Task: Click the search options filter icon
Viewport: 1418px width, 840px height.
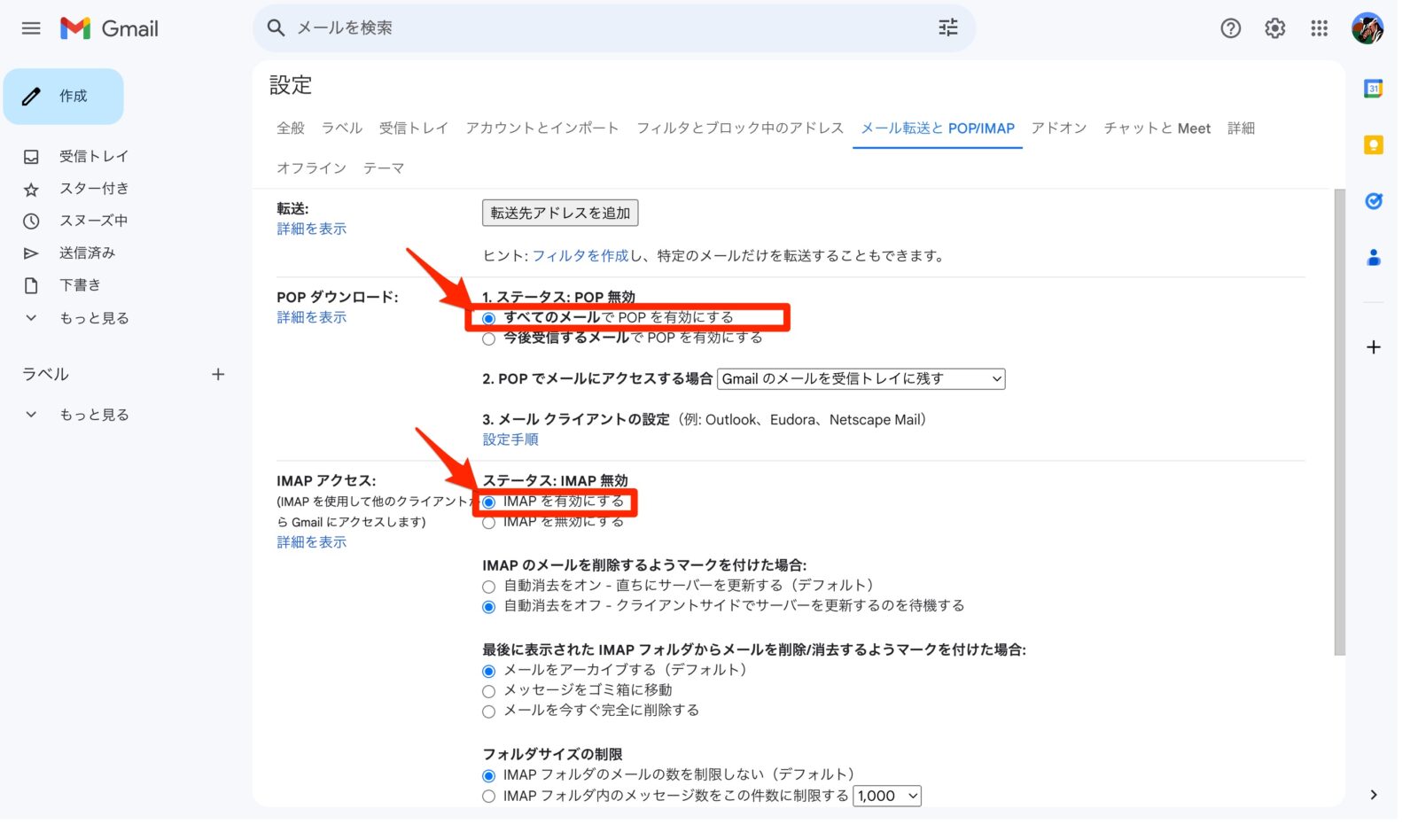Action: point(947,28)
